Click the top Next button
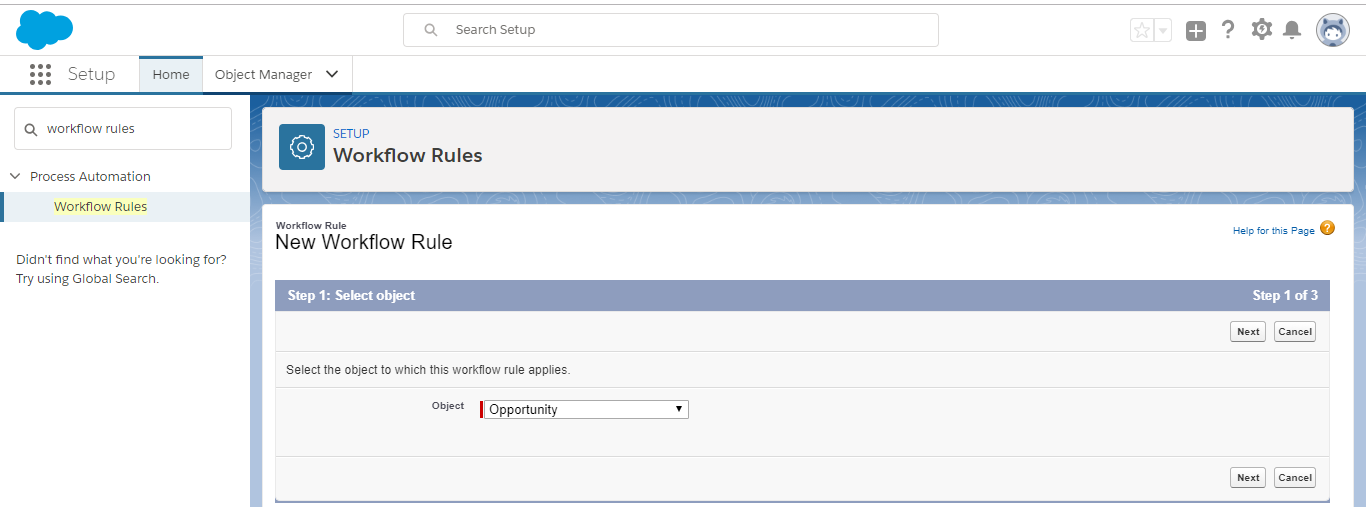The height and width of the screenshot is (507, 1366). 1248,332
